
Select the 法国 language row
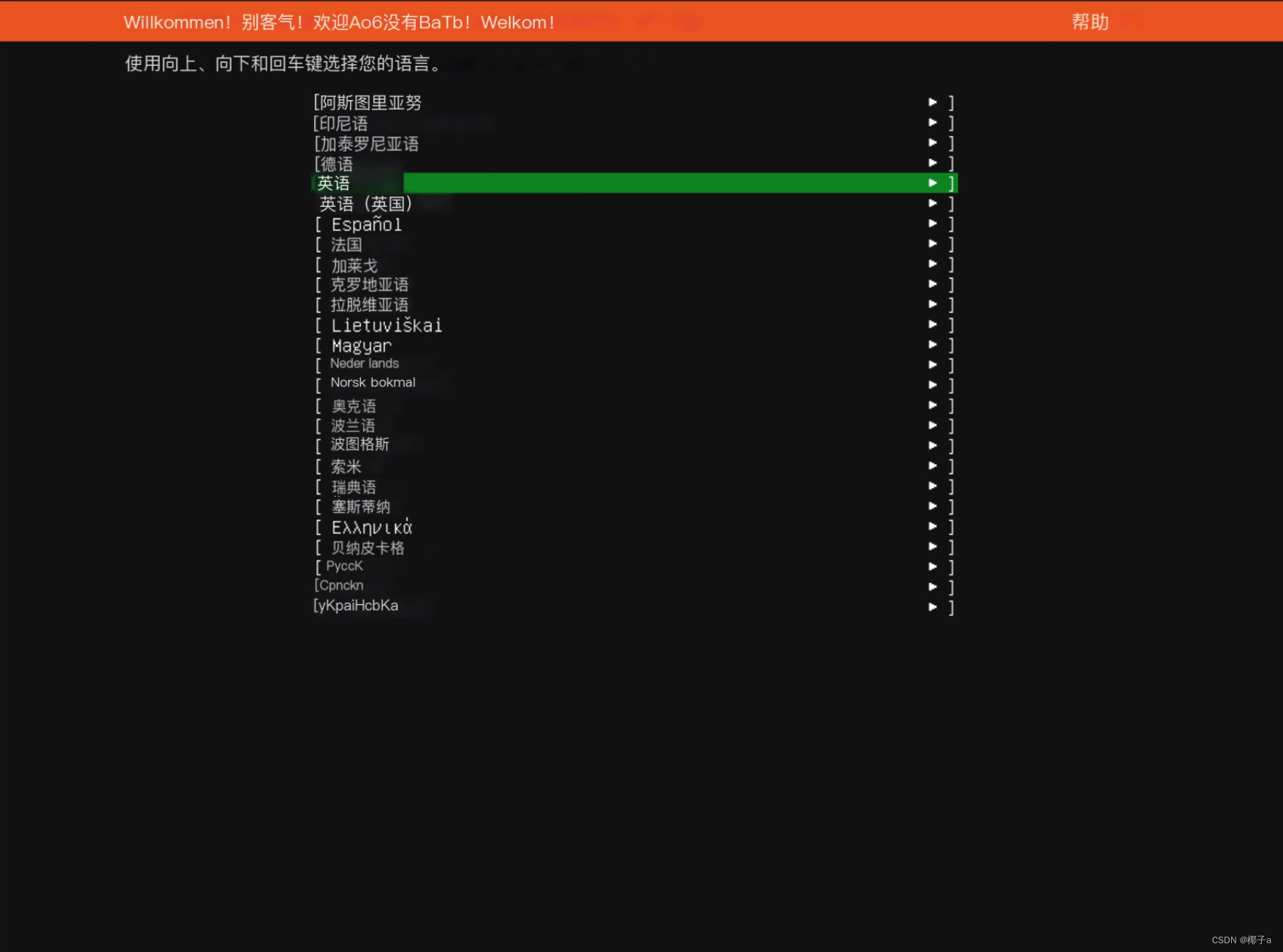[x=633, y=244]
